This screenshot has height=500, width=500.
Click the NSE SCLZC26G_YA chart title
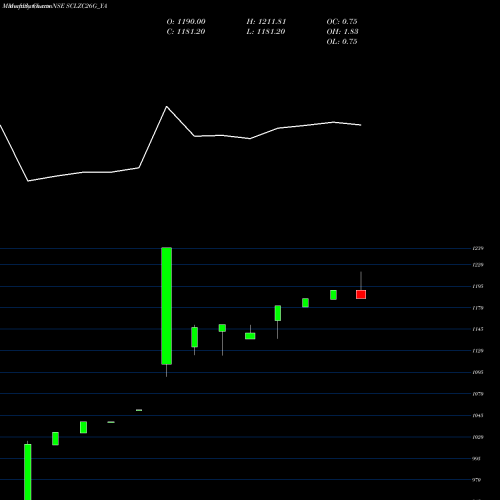point(80,6)
